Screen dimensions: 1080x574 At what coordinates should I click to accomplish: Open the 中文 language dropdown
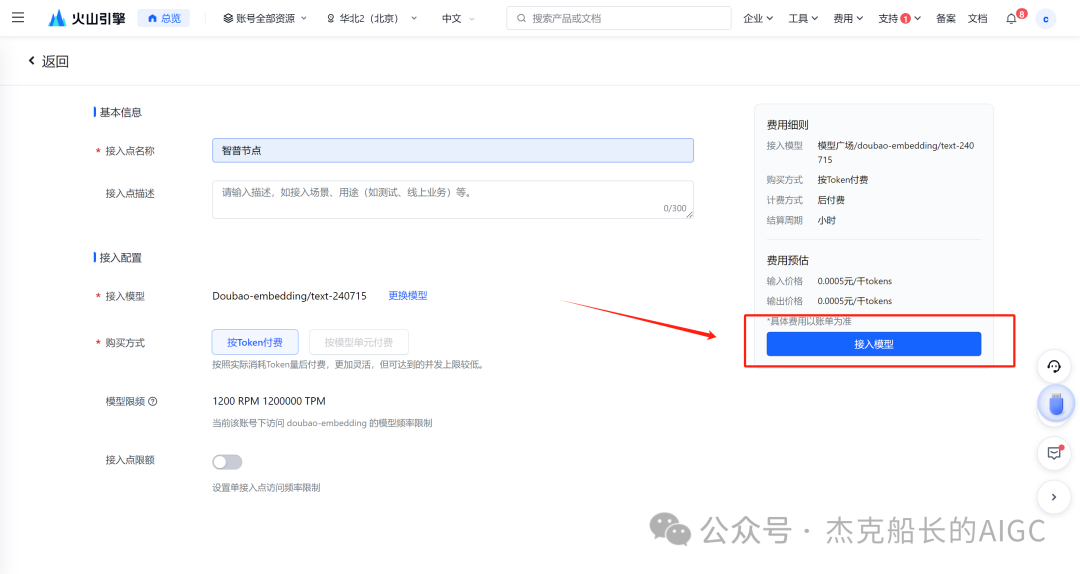(458, 19)
